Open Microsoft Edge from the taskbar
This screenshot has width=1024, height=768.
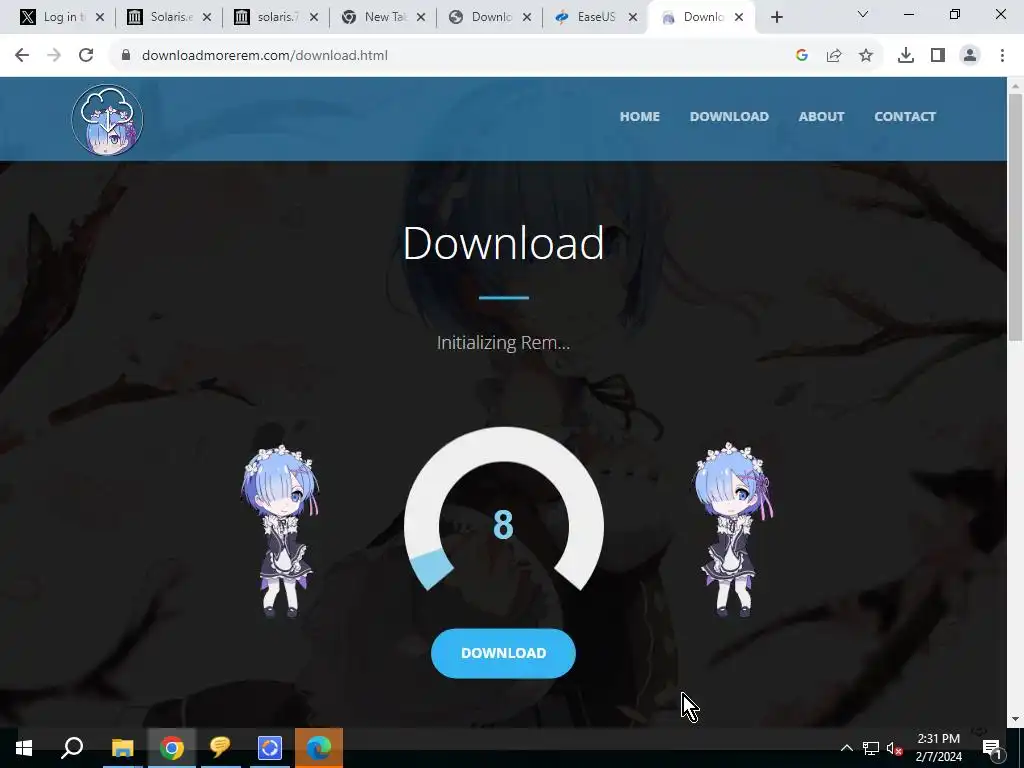319,748
